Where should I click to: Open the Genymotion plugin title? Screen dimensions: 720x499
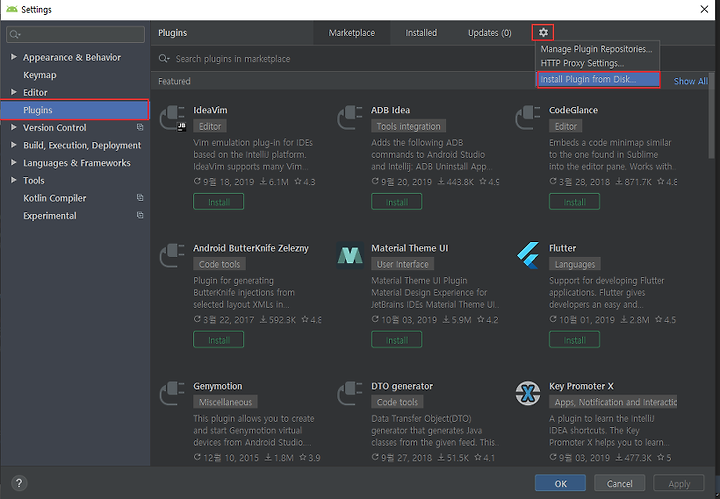click(218, 386)
